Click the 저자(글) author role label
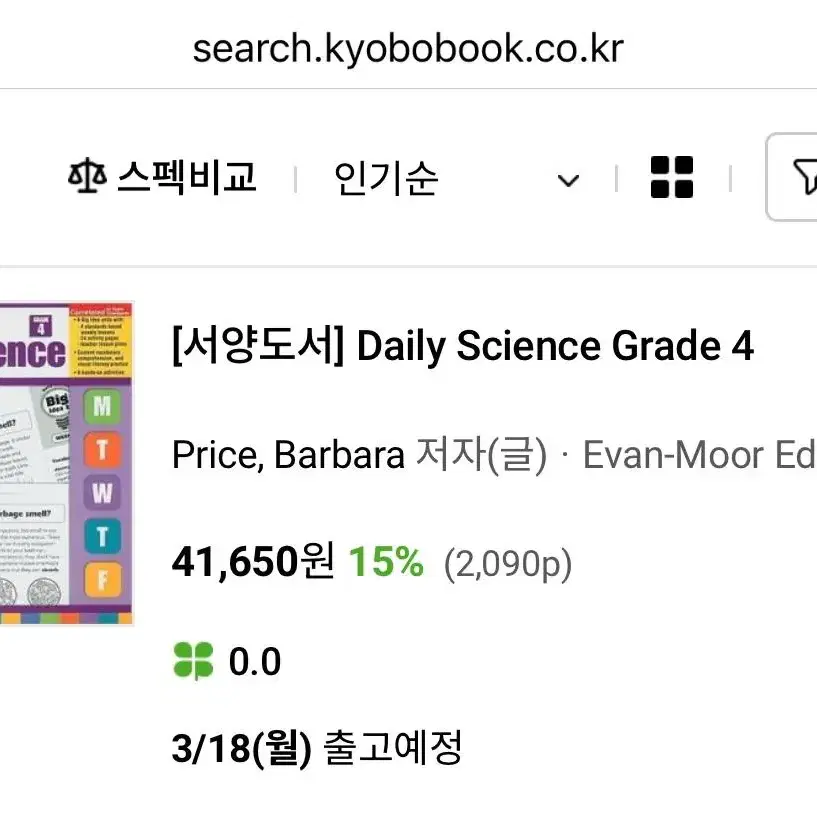817x817 pixels. [x=481, y=455]
